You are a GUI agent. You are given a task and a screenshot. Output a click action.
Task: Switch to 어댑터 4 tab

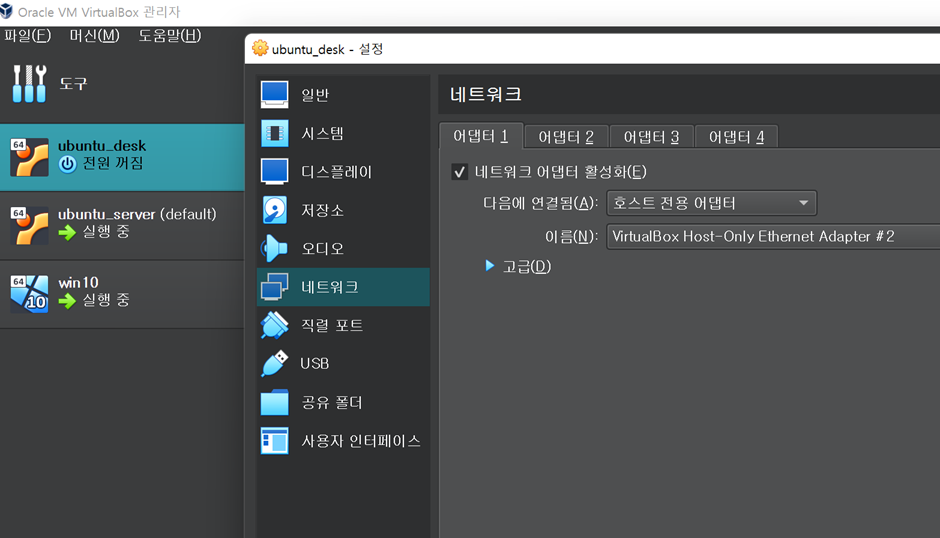(x=736, y=137)
